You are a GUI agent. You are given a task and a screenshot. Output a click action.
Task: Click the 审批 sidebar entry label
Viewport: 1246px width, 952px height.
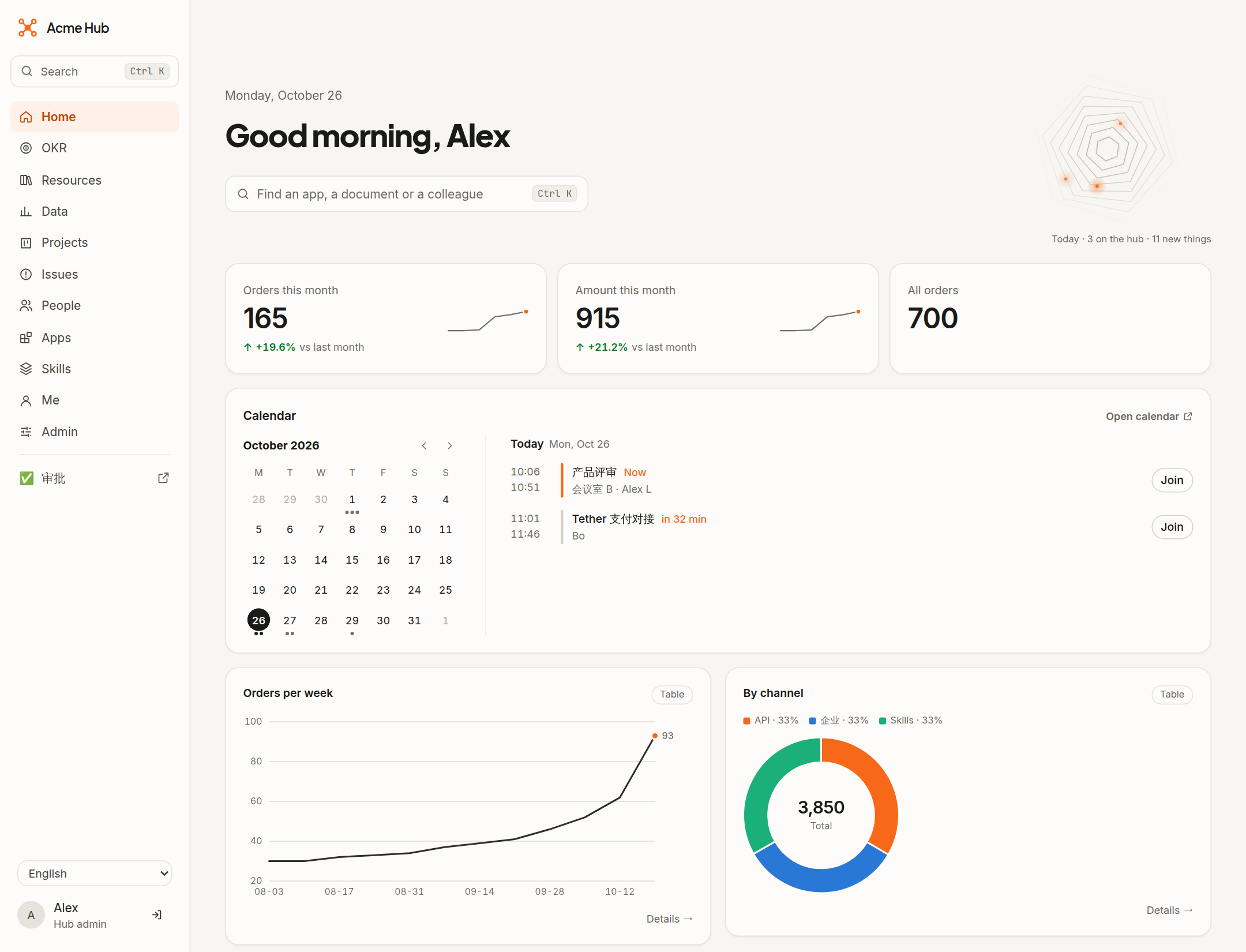point(53,478)
